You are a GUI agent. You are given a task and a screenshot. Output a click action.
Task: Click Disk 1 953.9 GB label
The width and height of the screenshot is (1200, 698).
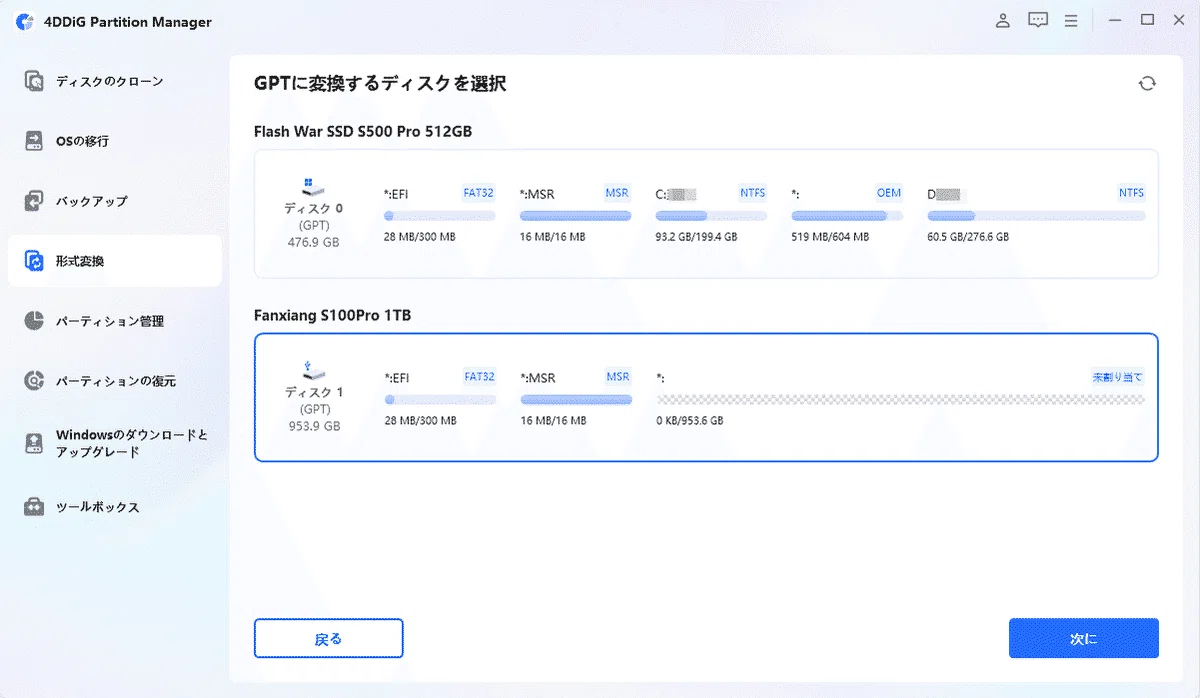click(x=313, y=425)
